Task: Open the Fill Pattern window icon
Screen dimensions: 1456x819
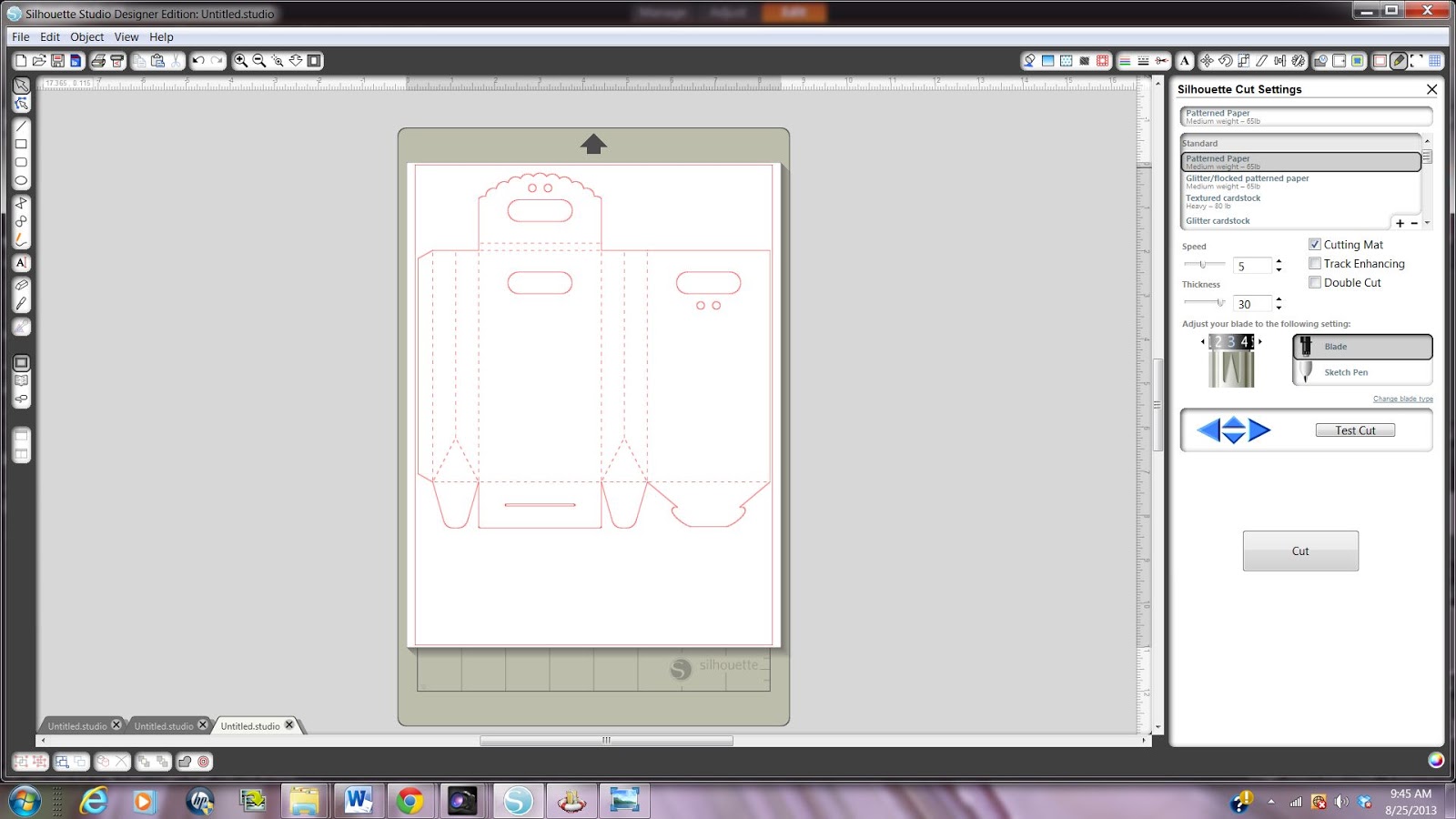Action: click(1066, 61)
